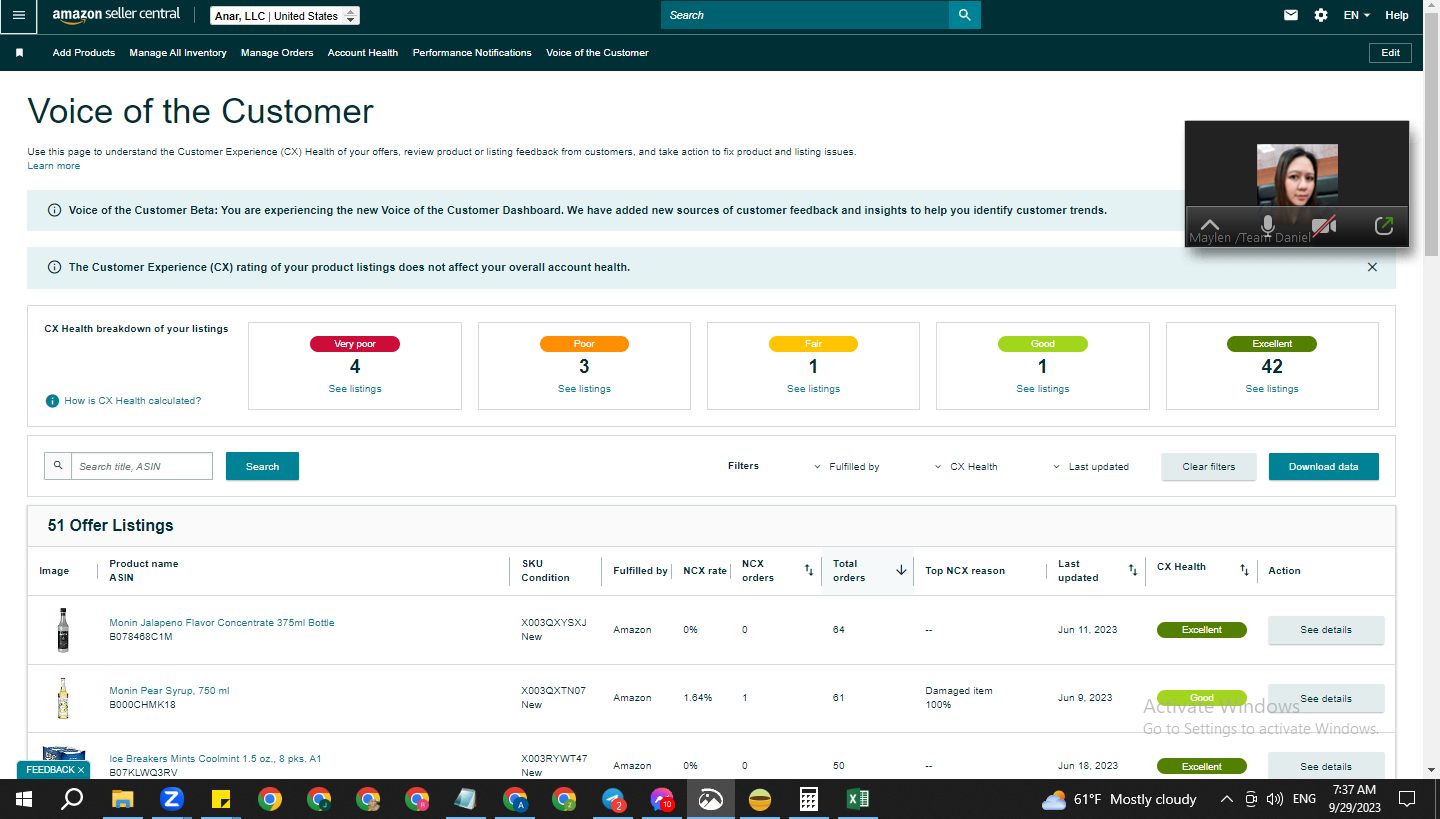Click the Search button next to ASIN field
This screenshot has width=1440, height=819.
(x=262, y=466)
